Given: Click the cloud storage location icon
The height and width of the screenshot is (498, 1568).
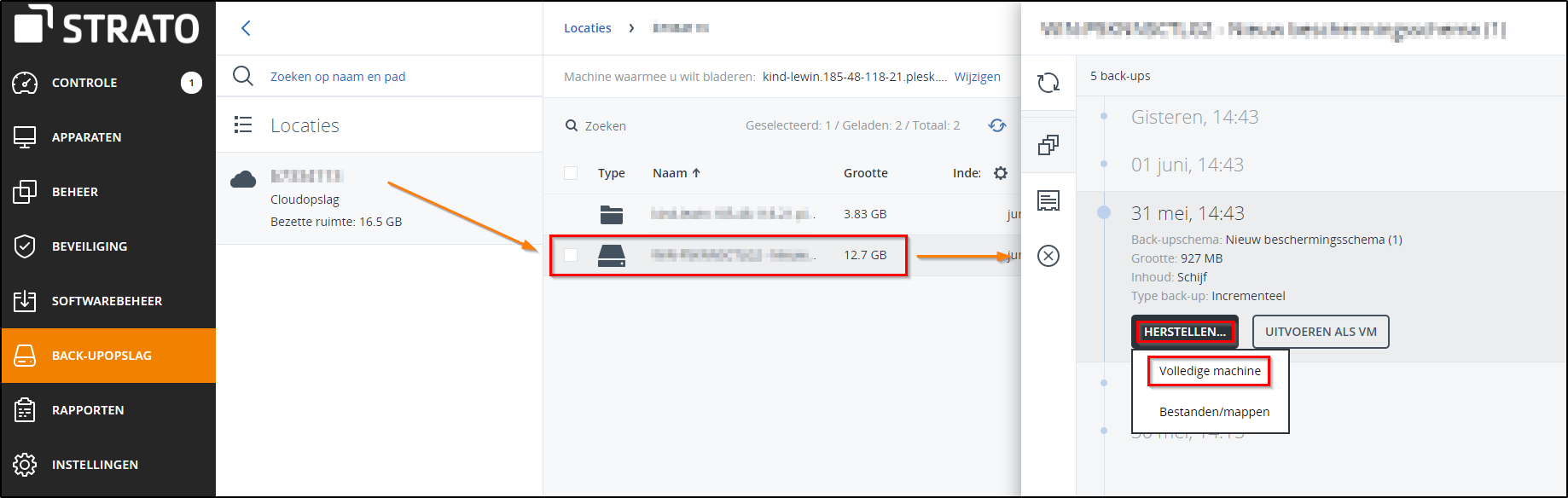Looking at the screenshot, I should click(x=243, y=179).
